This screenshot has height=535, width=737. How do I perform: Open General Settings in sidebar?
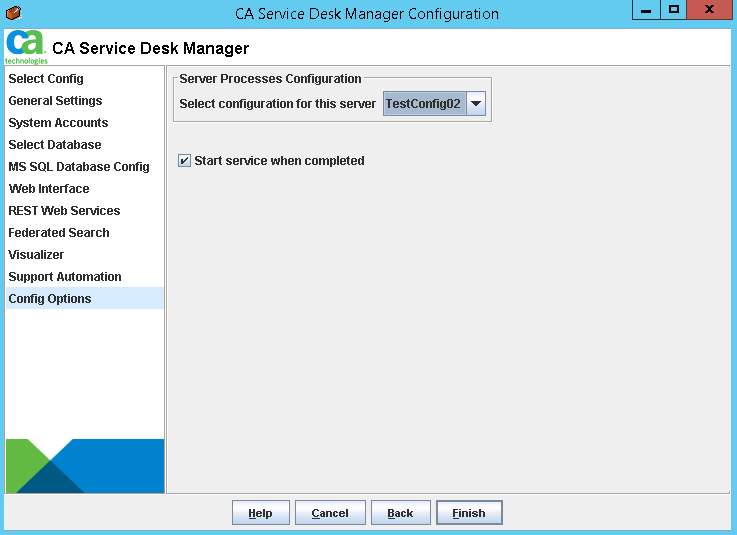point(55,101)
